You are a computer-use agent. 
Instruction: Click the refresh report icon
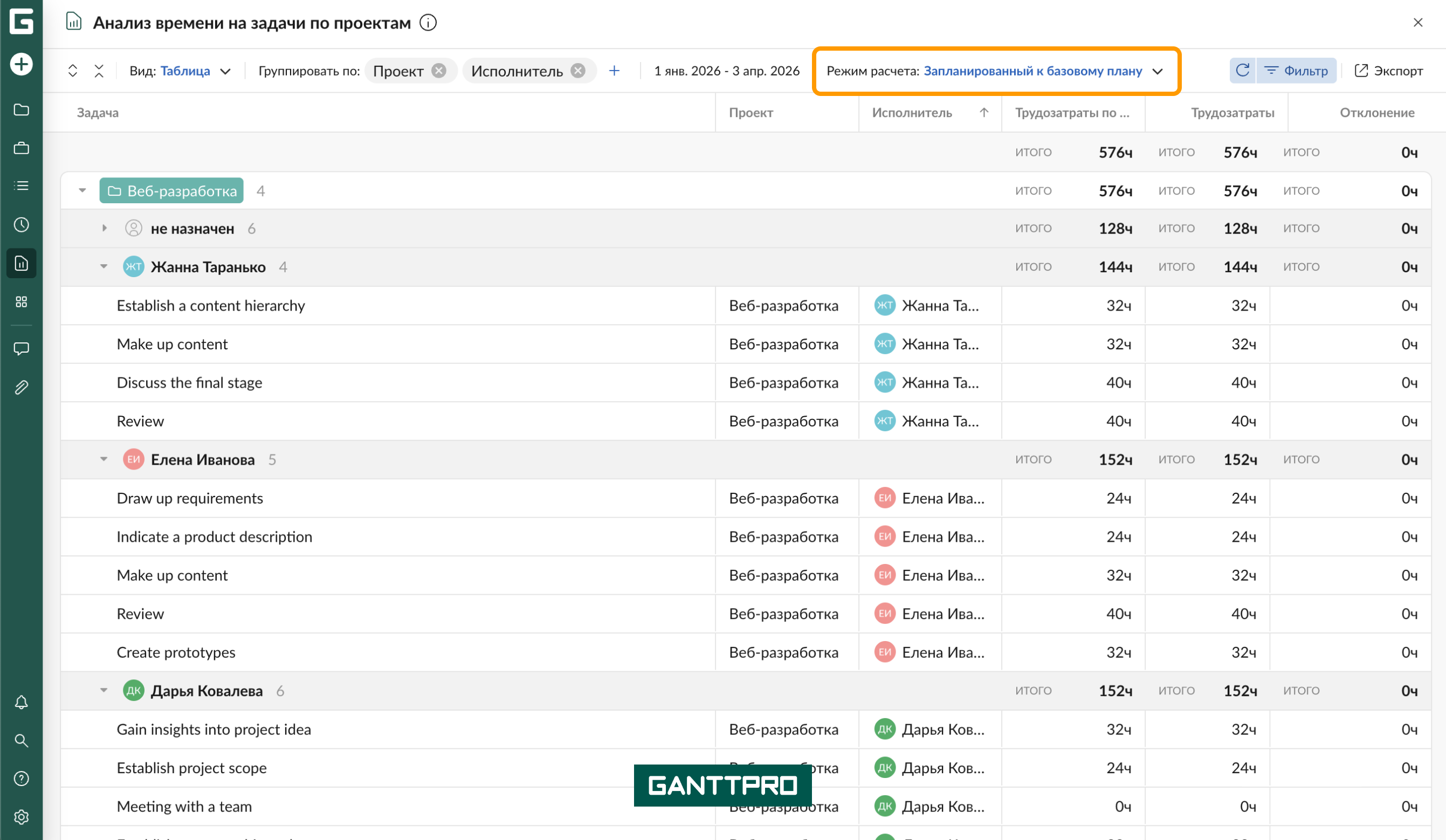(1242, 71)
